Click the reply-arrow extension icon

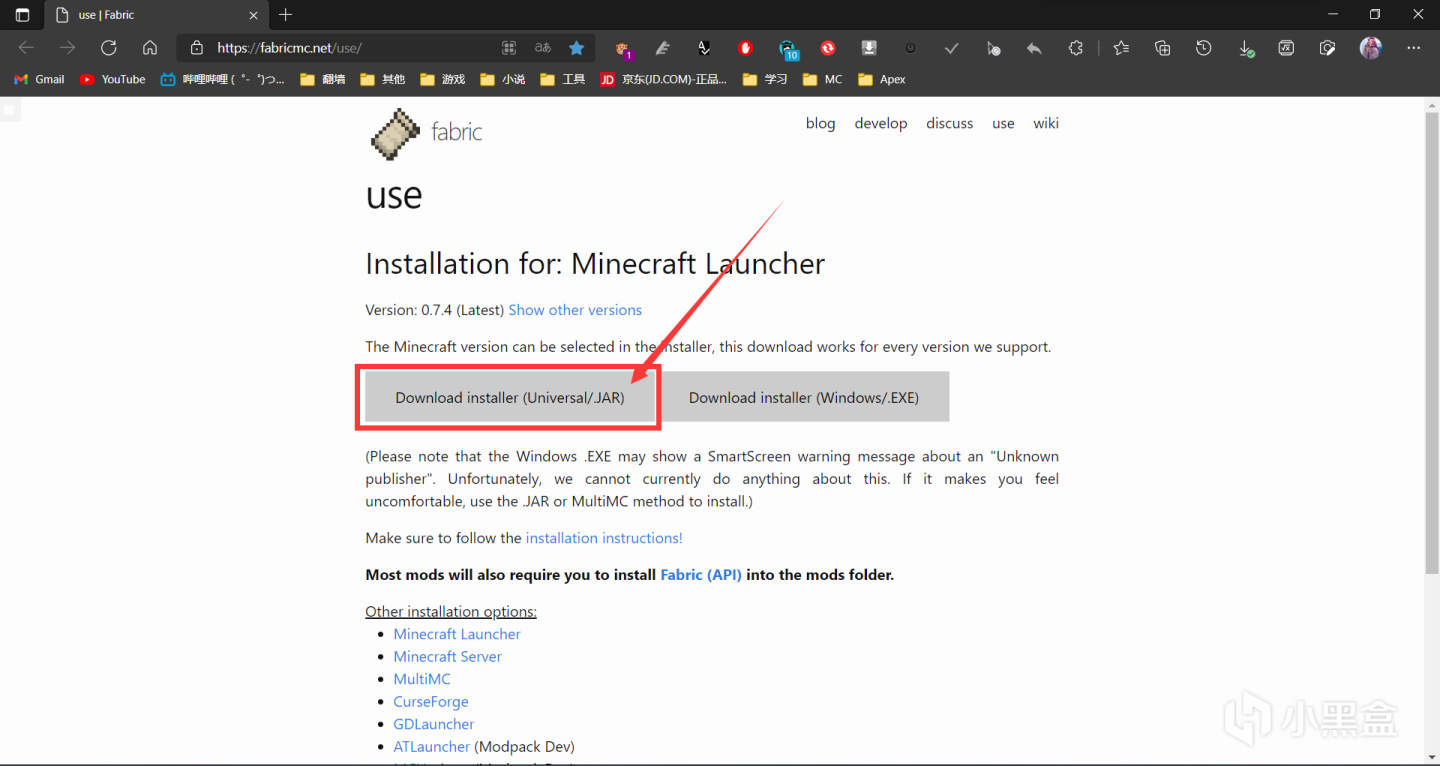pos(1034,48)
